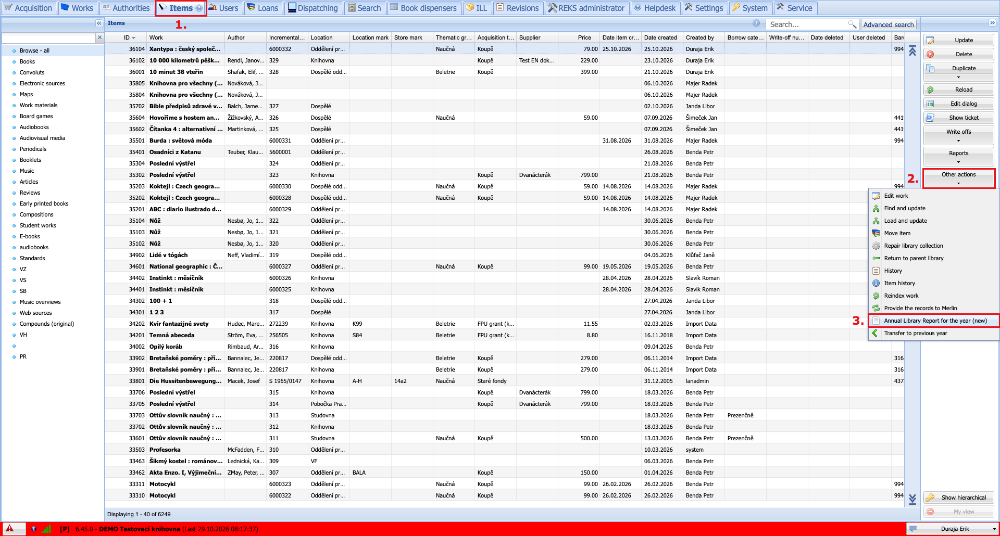The width and height of the screenshot is (1000, 536).
Task: Click the Find and update icon
Action: pyautogui.click(x=876, y=208)
